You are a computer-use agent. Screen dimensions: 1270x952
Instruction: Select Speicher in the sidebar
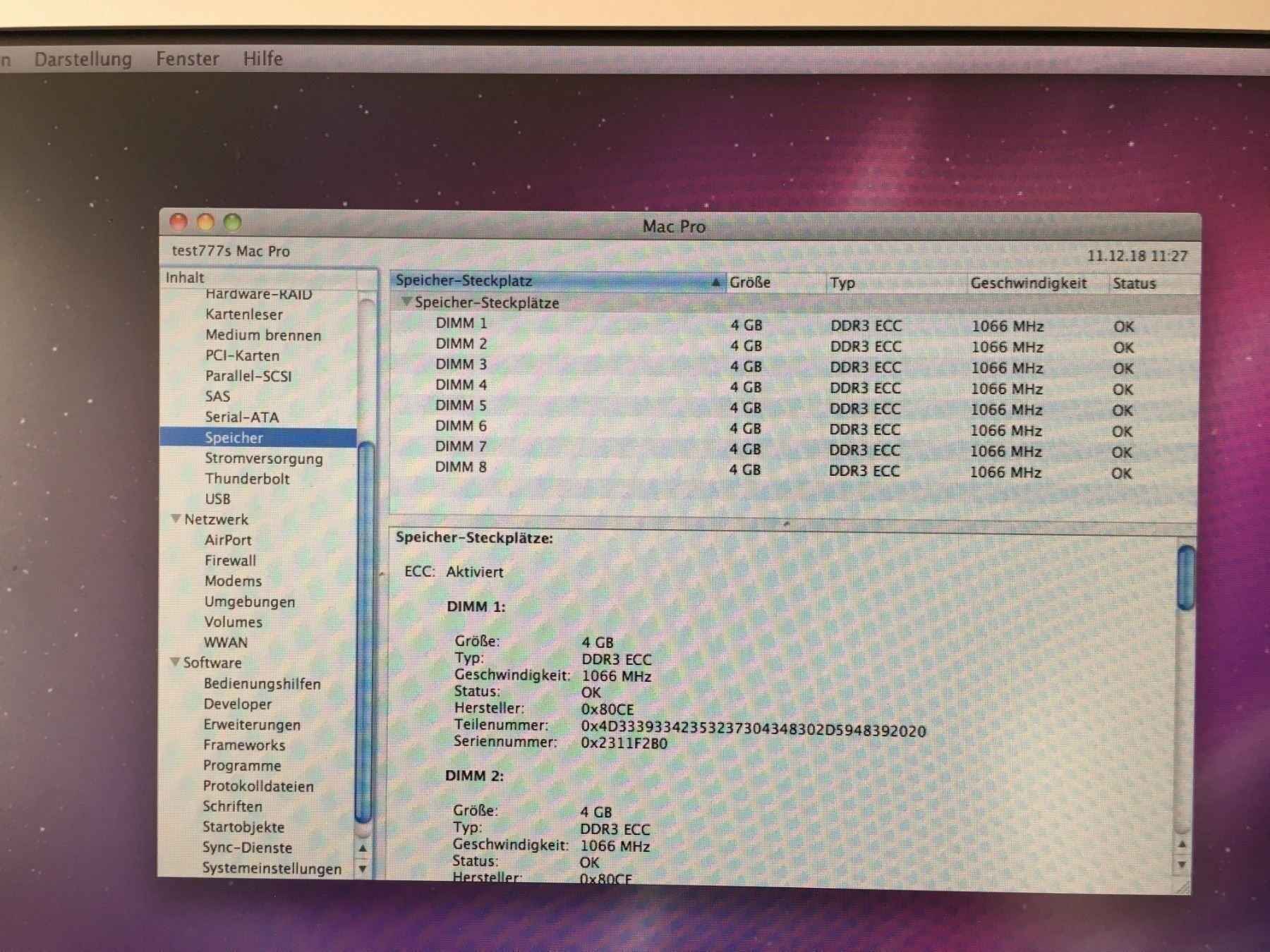(x=258, y=437)
